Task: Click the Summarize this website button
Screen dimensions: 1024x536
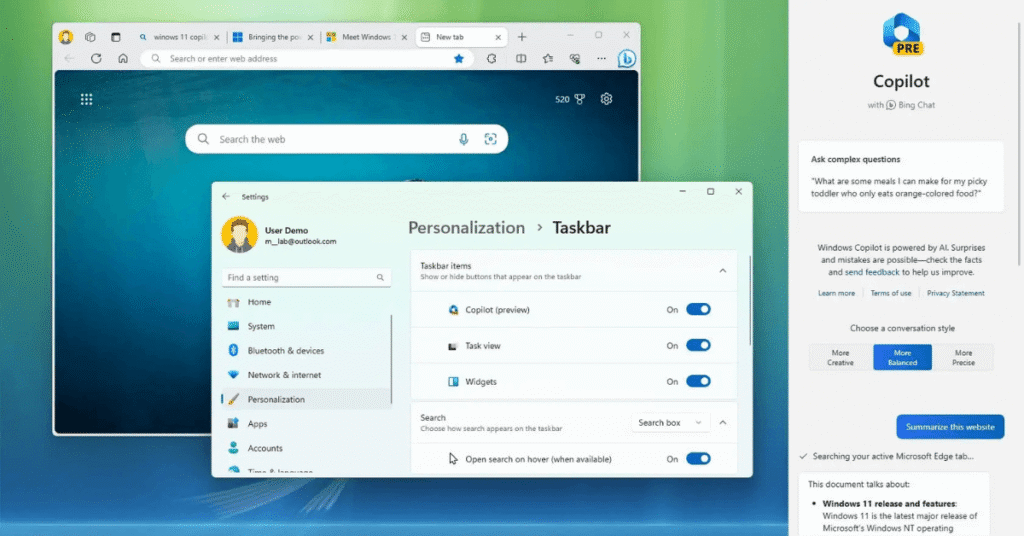Action: click(x=949, y=427)
